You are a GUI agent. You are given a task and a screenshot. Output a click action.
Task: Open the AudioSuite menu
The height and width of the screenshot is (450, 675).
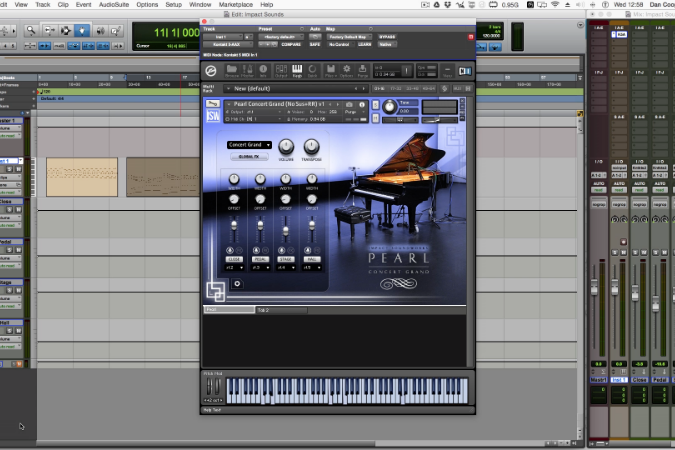[114, 5]
